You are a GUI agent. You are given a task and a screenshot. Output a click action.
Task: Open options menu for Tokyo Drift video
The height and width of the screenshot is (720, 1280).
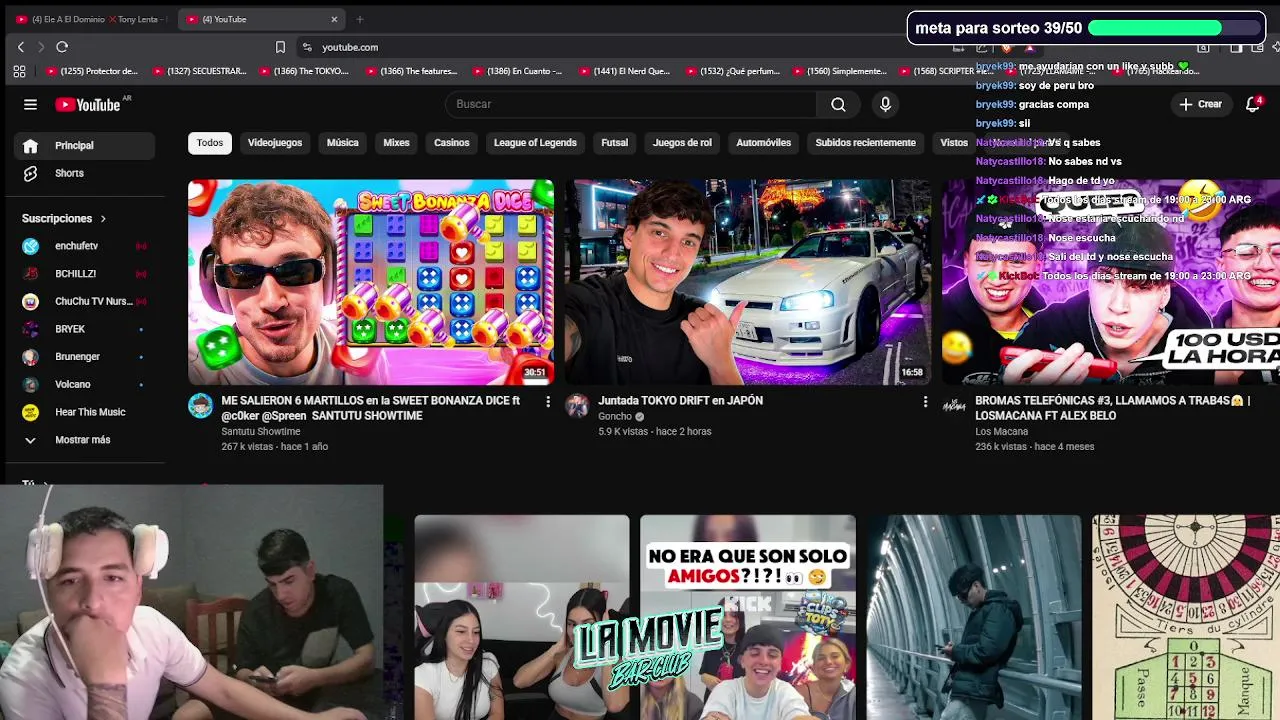924,402
